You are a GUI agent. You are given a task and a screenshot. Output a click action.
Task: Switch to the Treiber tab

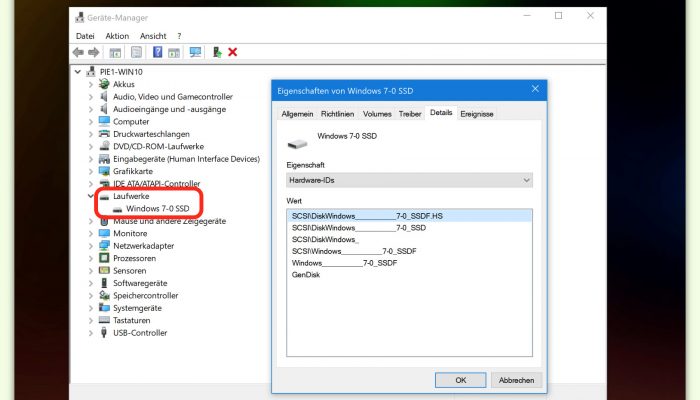pyautogui.click(x=410, y=114)
